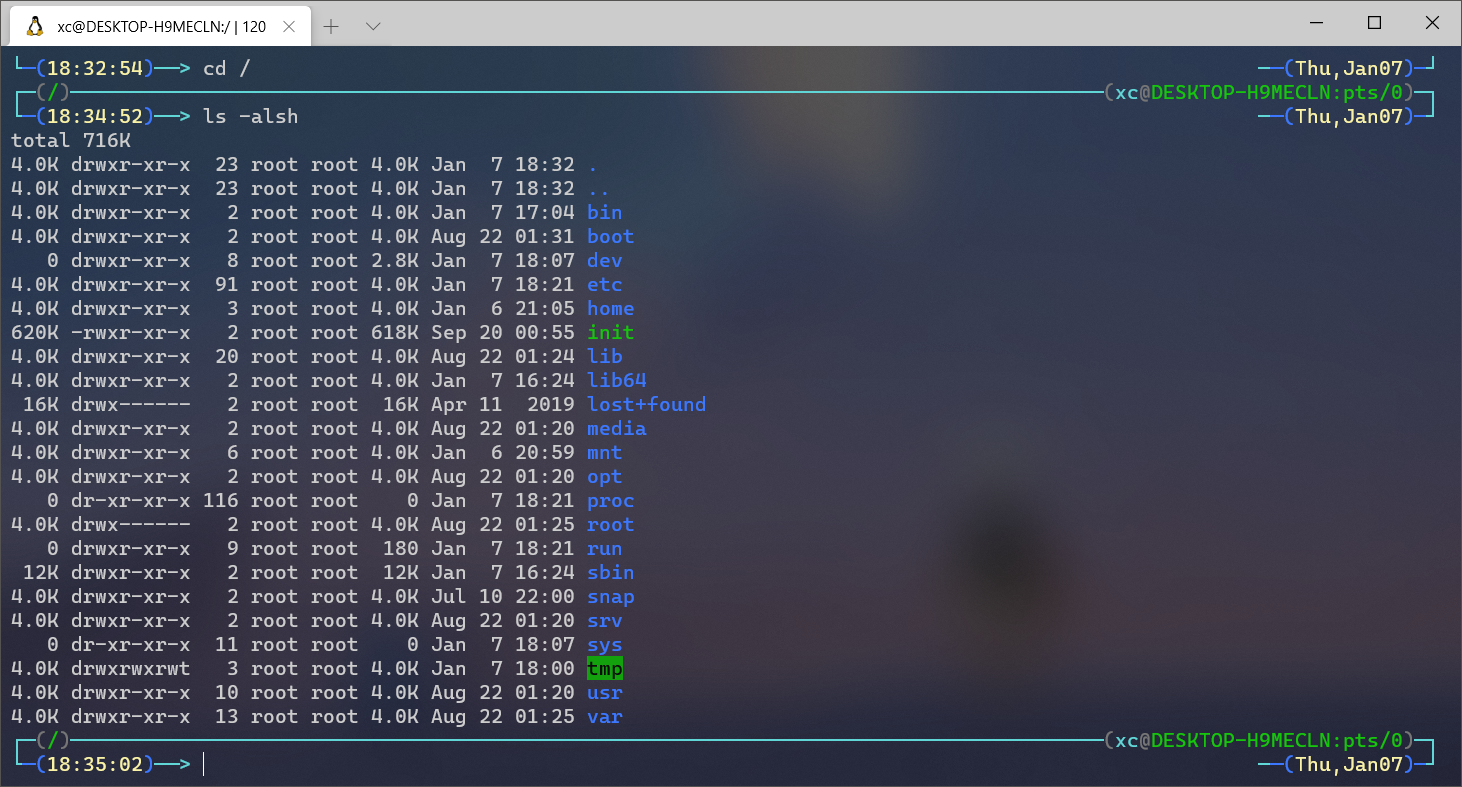This screenshot has width=1462, height=787.
Task: Click the 'etc' directory name
Action: (x=604, y=284)
